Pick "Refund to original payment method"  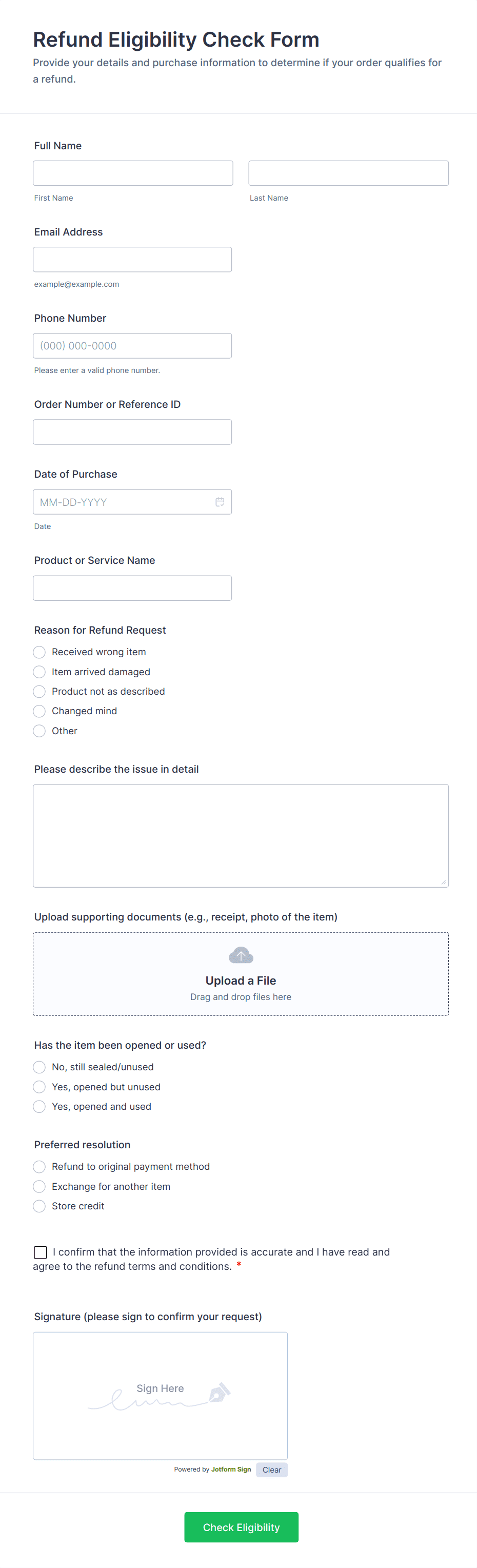point(39,1166)
